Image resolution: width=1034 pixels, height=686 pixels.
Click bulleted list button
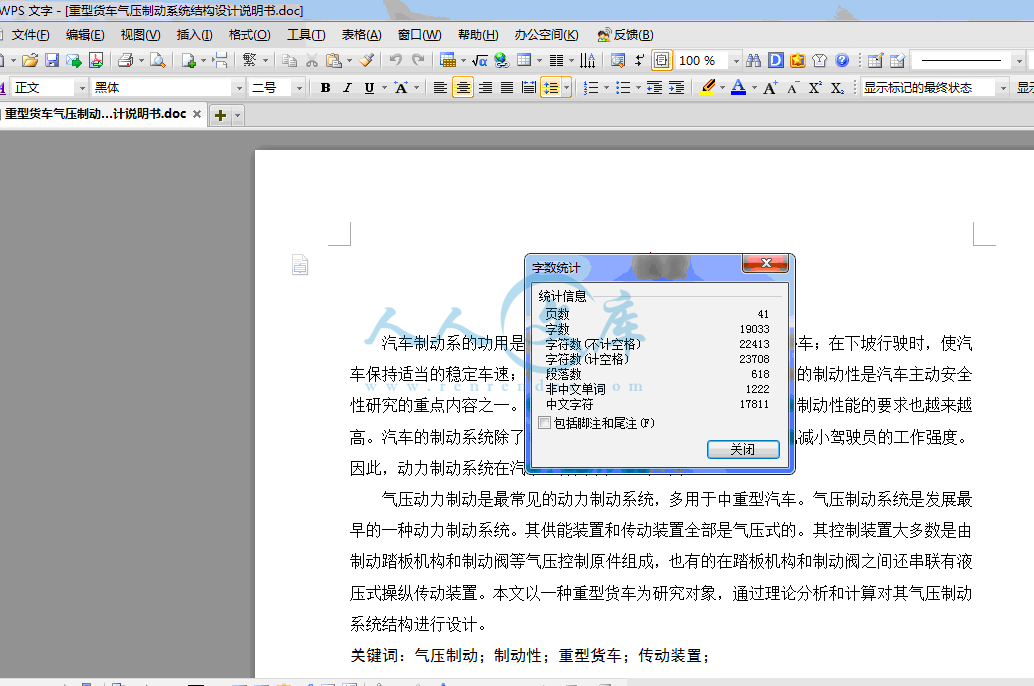tap(622, 88)
